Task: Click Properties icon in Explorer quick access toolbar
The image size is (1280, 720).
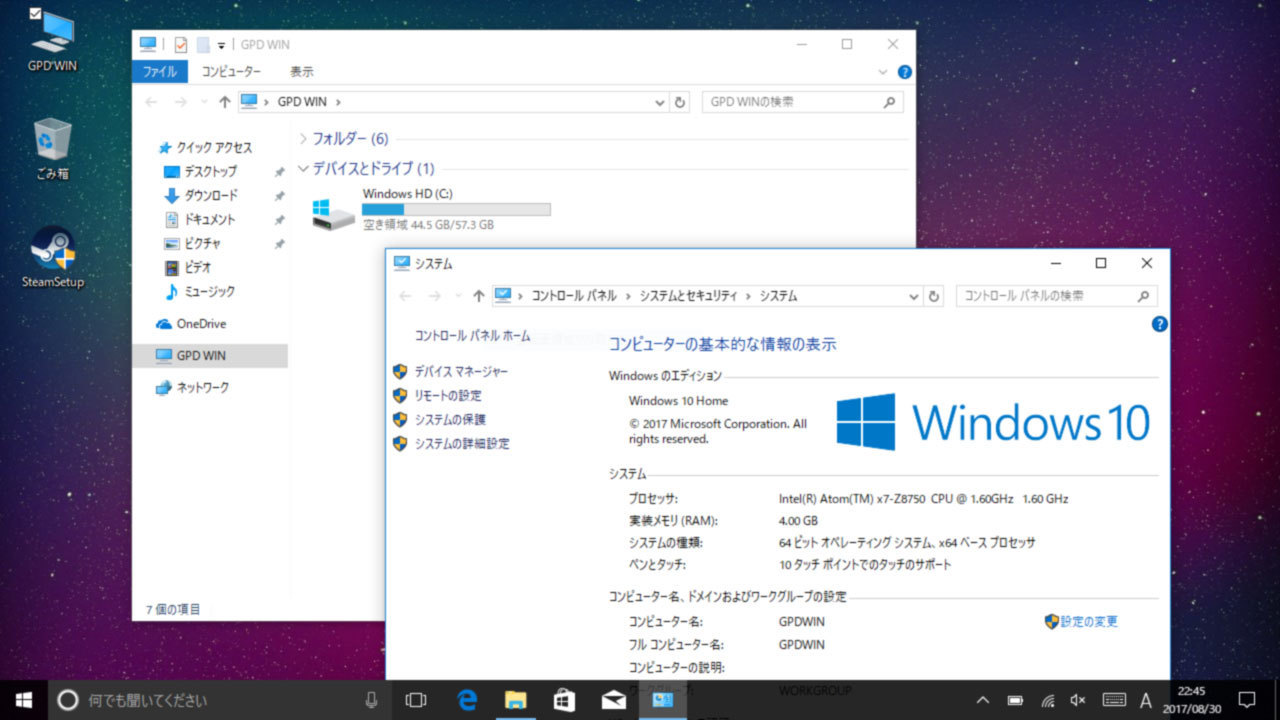Action: [x=180, y=44]
